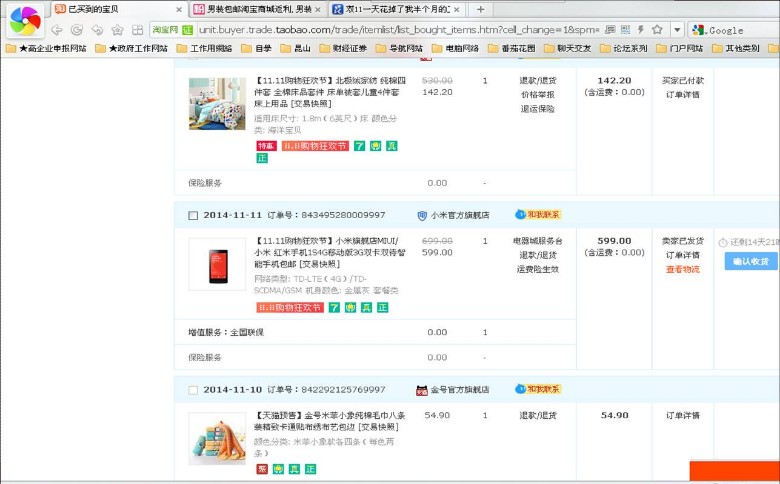Go back with the browser back arrow
Image resolution: width=780 pixels, height=484 pixels.
pos(57,30)
